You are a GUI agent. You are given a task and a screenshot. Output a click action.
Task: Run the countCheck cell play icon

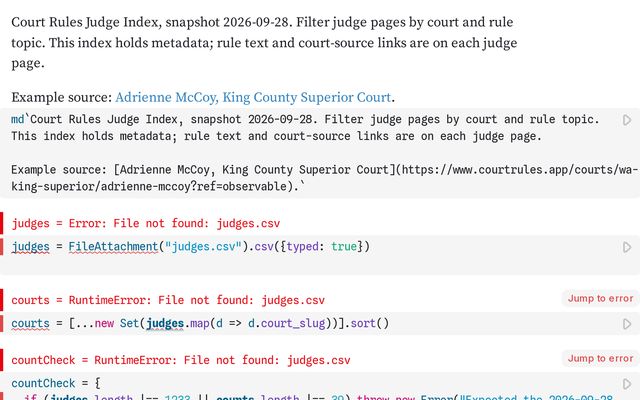coord(627,384)
